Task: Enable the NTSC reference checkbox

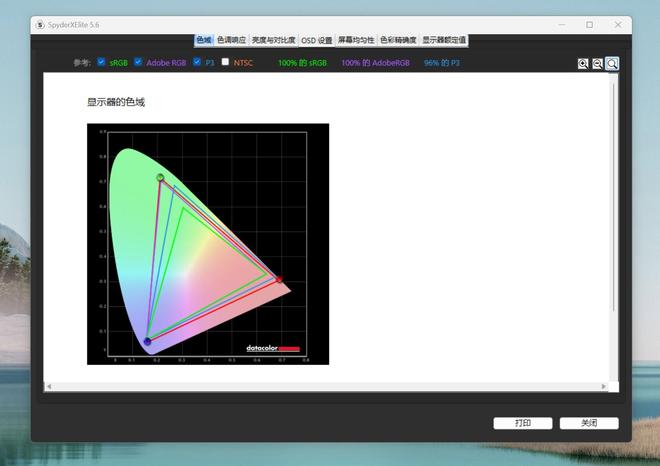Action: tap(225, 62)
